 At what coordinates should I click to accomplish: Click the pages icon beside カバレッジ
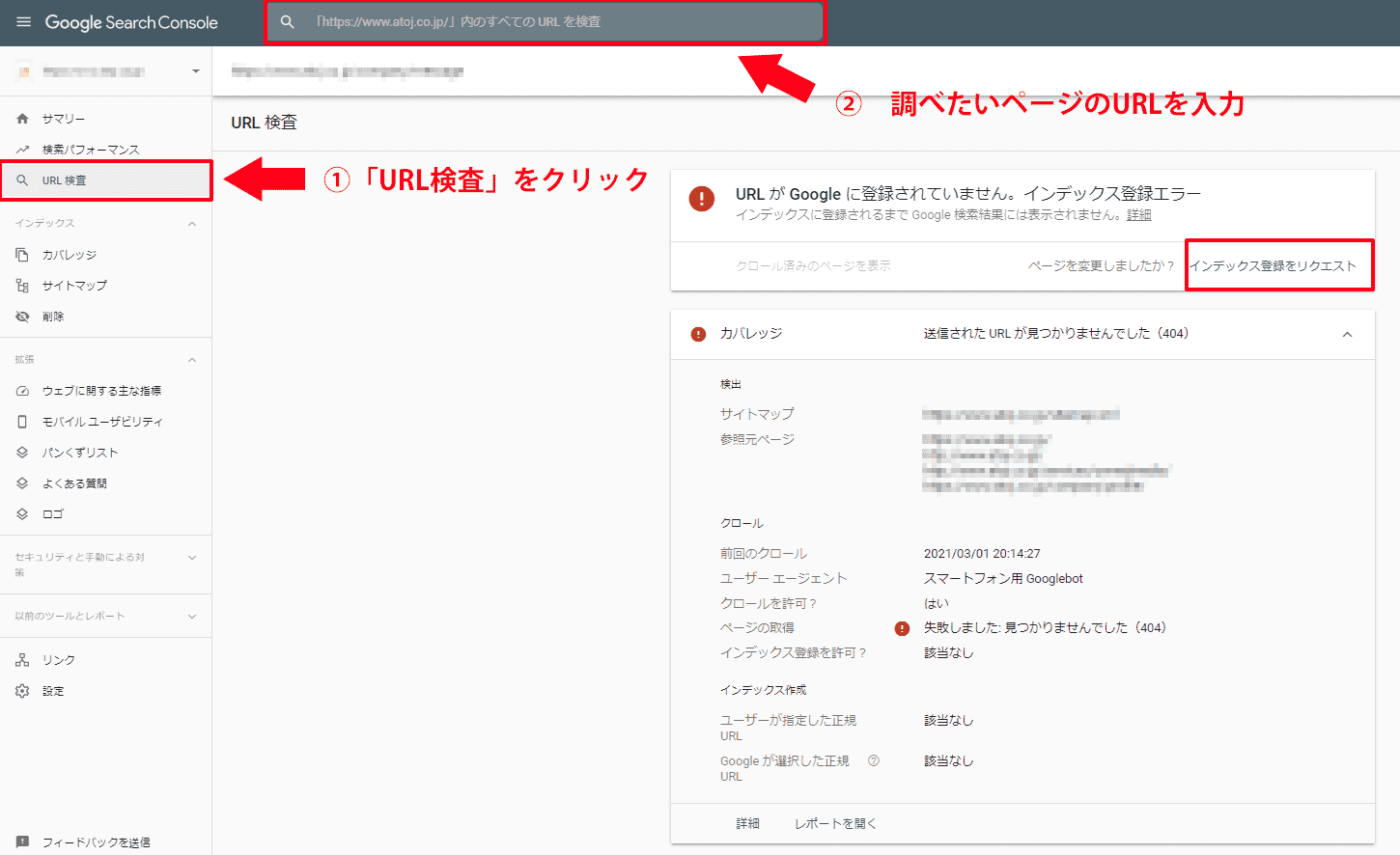[22, 255]
